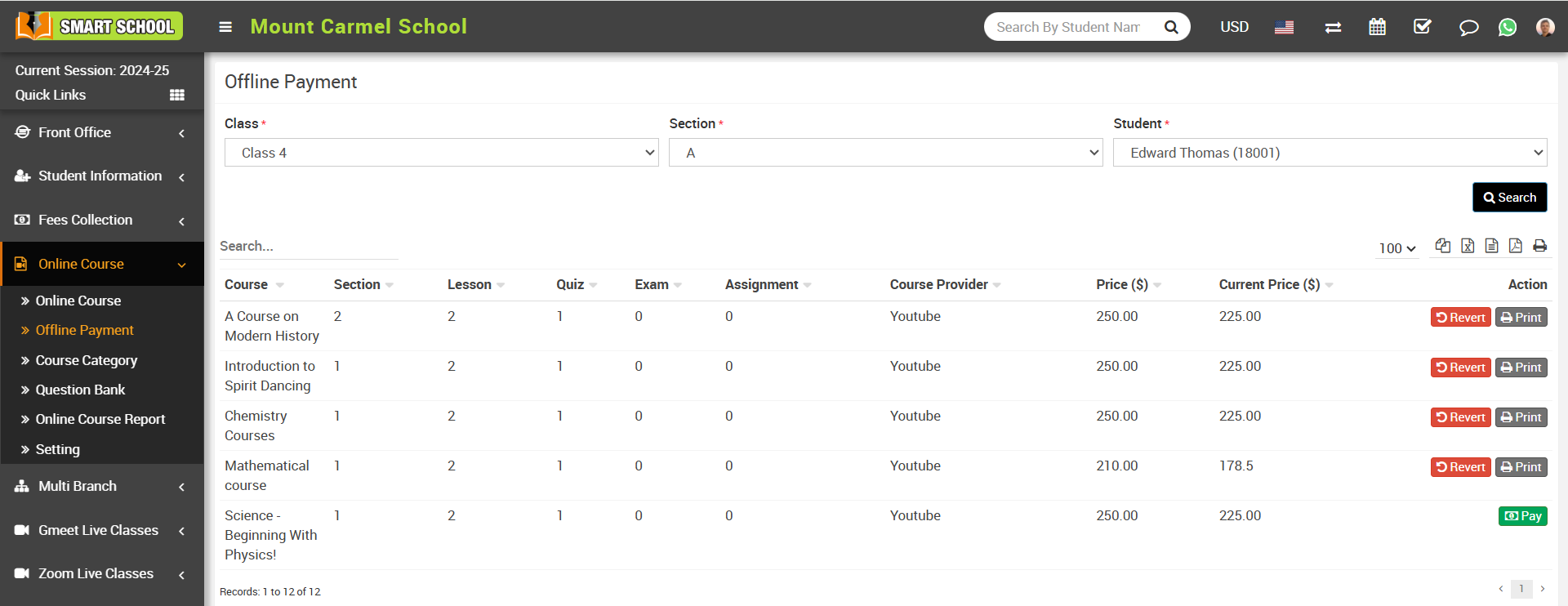Go to Online Course Report menu item
Viewport: 1568px width, 606px height.
point(100,419)
